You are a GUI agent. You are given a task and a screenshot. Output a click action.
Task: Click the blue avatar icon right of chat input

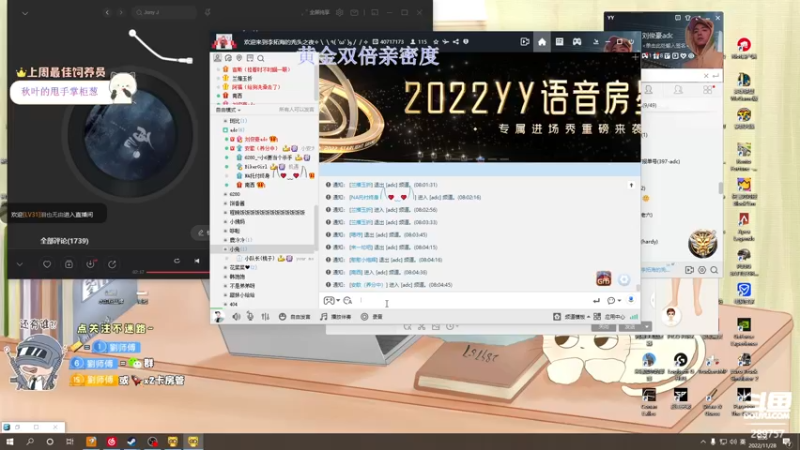click(x=631, y=300)
